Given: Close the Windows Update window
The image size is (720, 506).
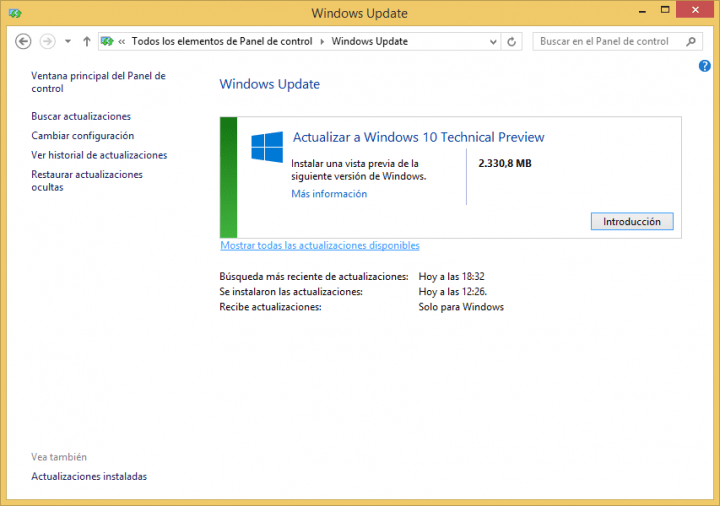Looking at the screenshot, I should [695, 10].
